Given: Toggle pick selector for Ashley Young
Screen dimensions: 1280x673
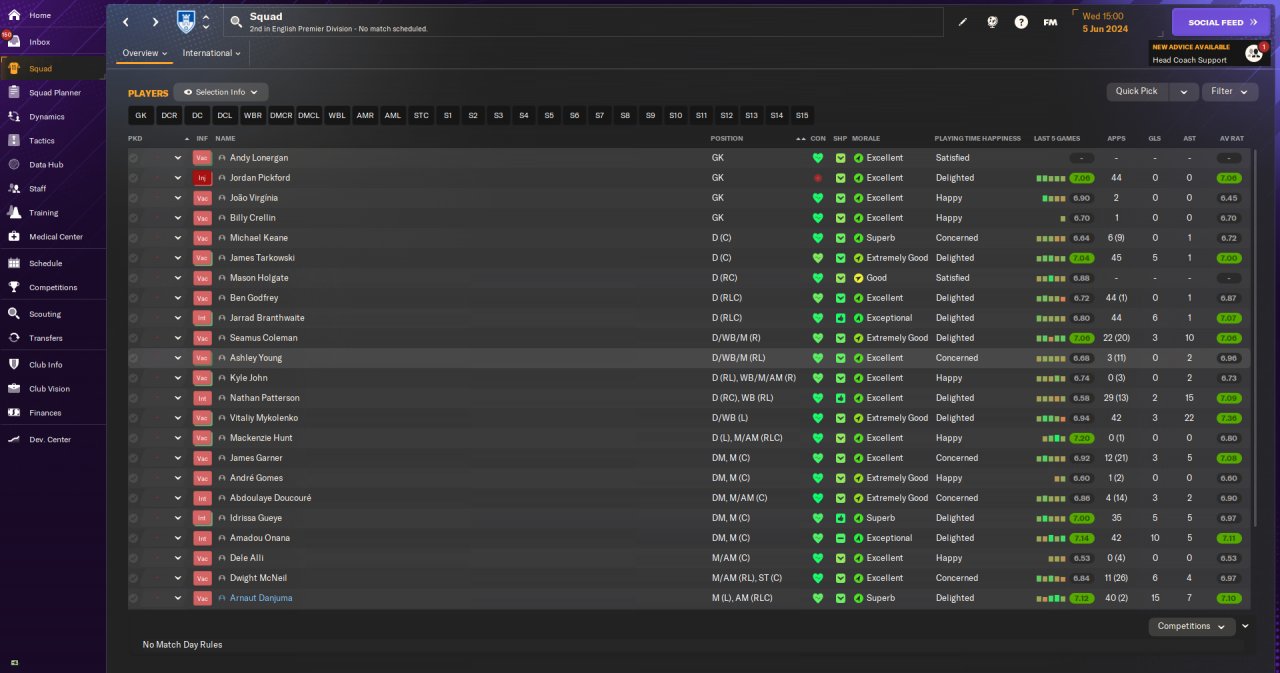Looking at the screenshot, I should coord(134,358).
